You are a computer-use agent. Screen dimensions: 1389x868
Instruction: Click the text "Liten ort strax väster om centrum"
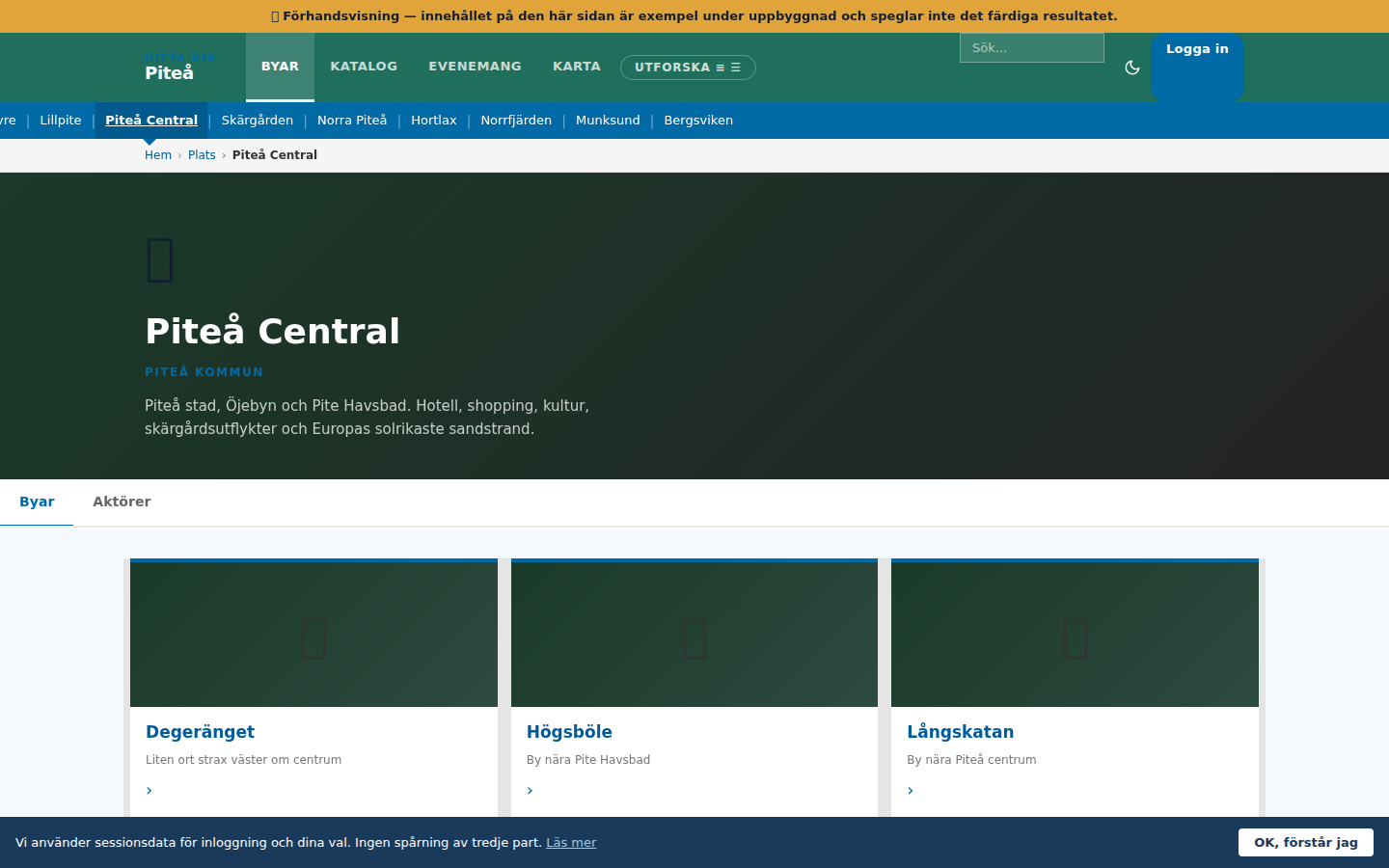click(243, 760)
